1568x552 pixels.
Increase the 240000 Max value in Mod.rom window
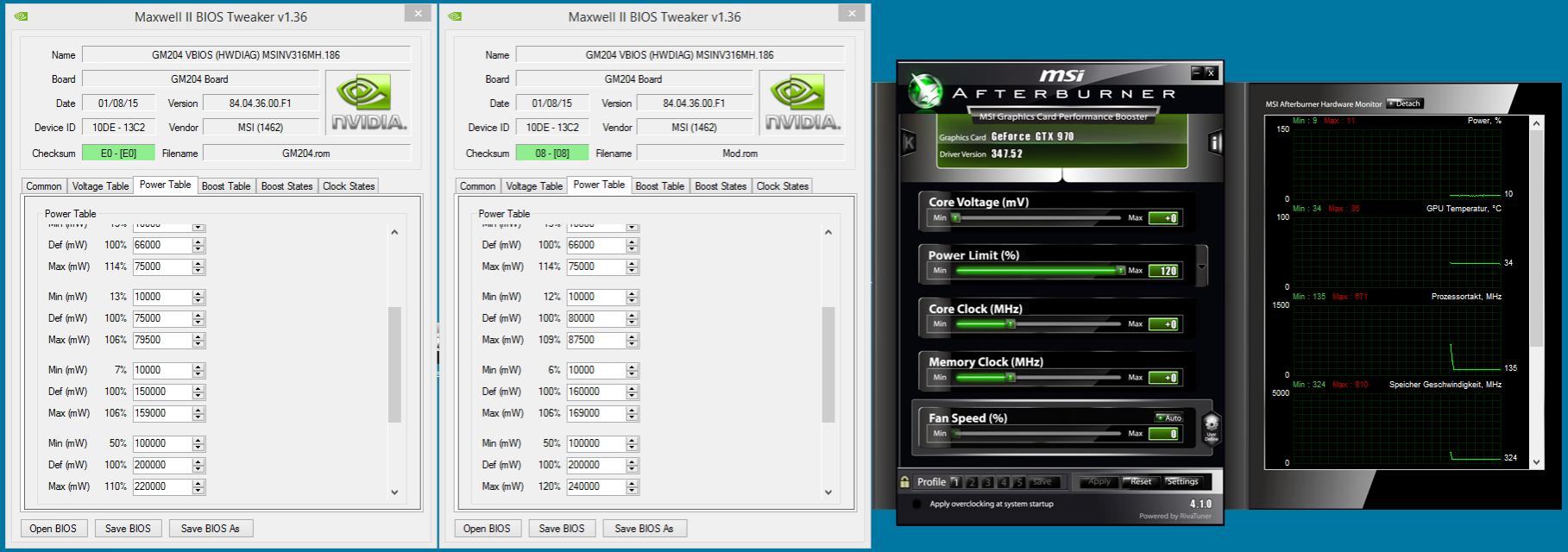[633, 483]
